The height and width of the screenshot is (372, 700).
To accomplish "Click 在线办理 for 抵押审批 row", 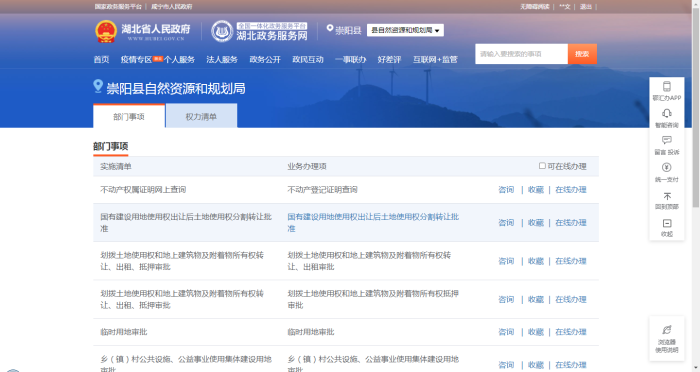I will click(x=571, y=299).
